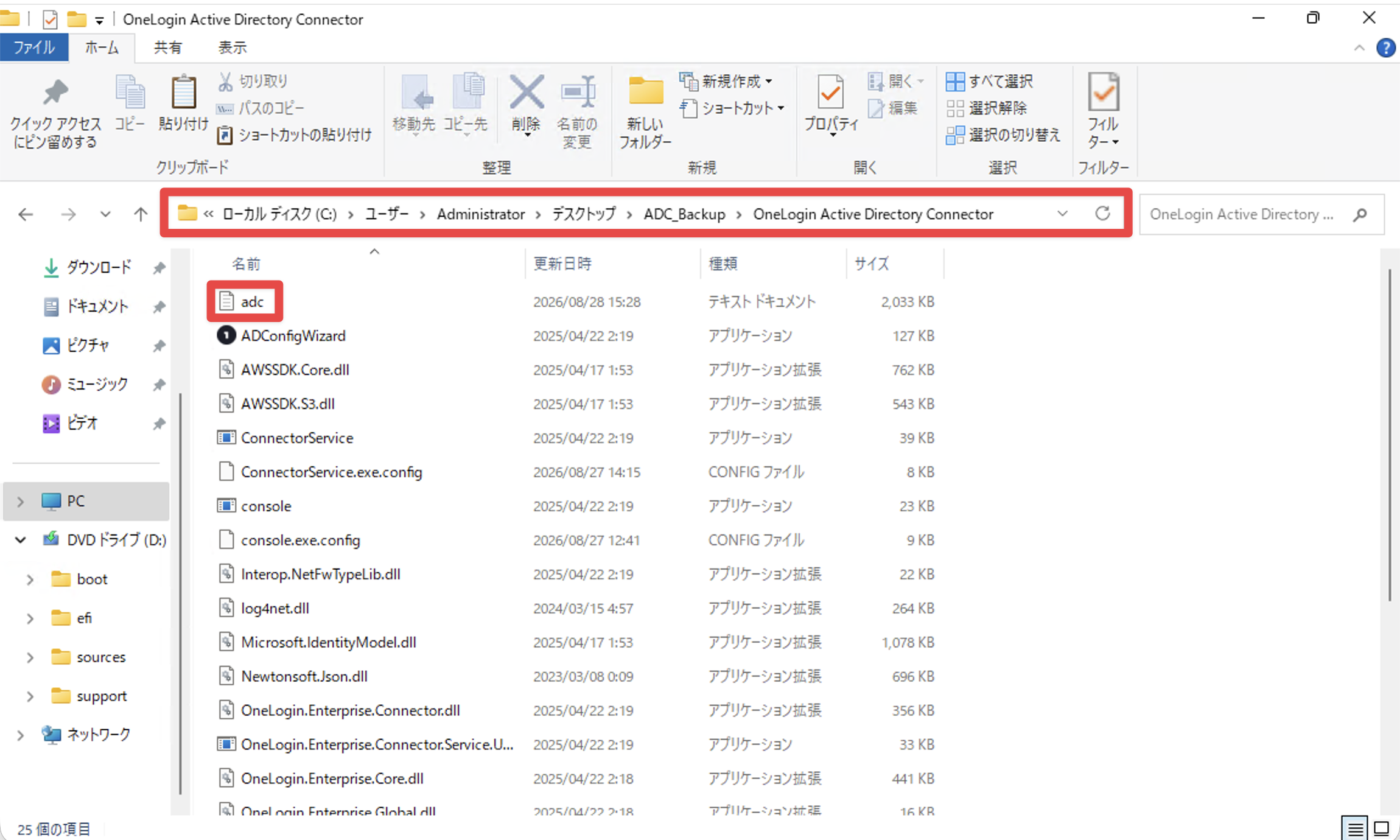Open the Filter (フィルター) ribbon button
The height and width of the screenshot is (840, 1400).
coord(1104,111)
